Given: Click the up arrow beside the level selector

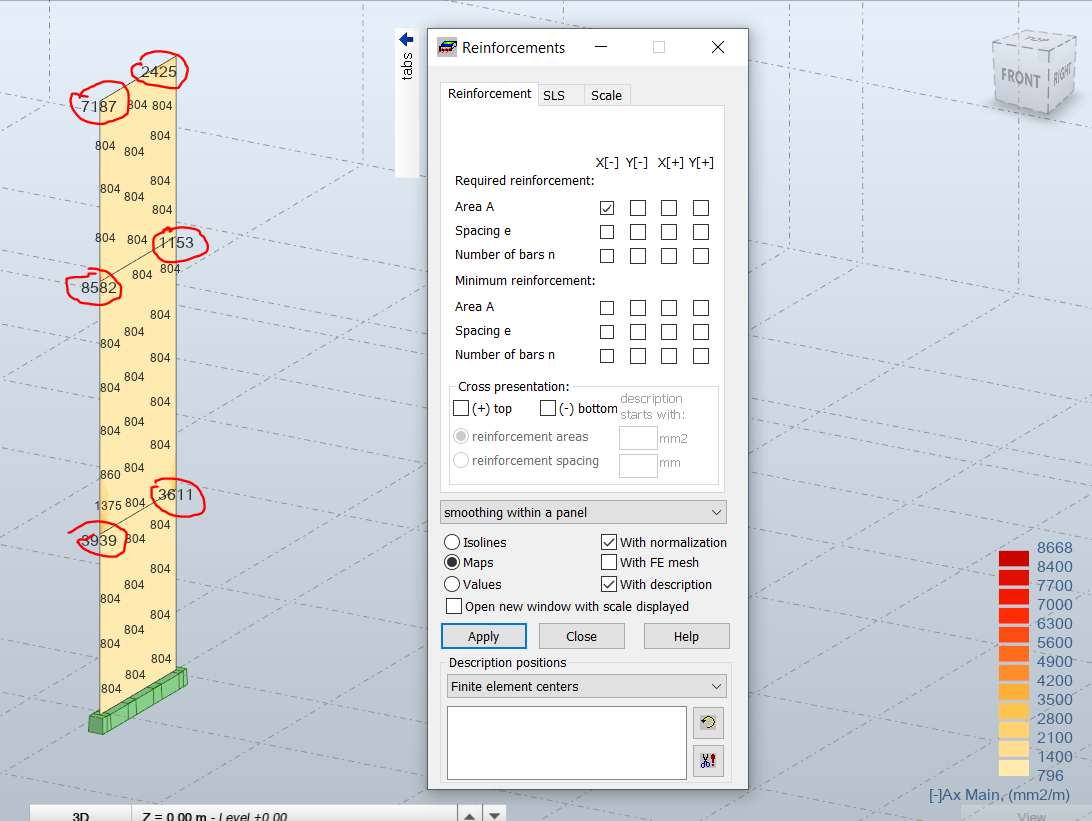Looking at the screenshot, I should click(x=469, y=815).
